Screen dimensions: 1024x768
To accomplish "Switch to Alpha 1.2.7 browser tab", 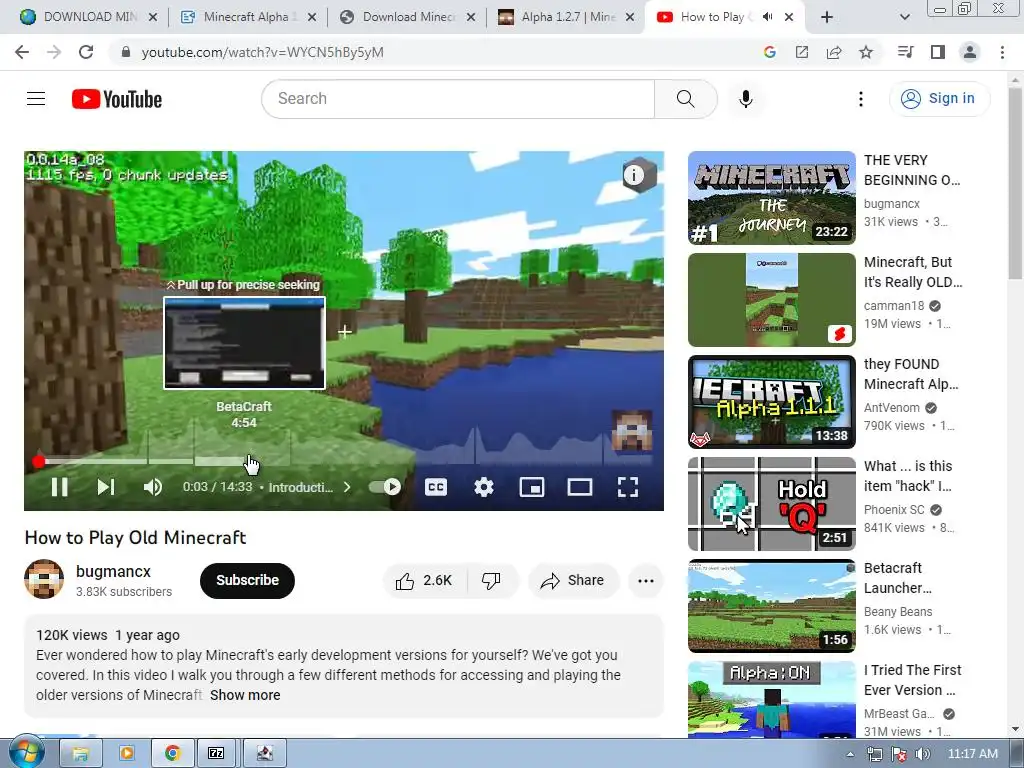I will (567, 17).
